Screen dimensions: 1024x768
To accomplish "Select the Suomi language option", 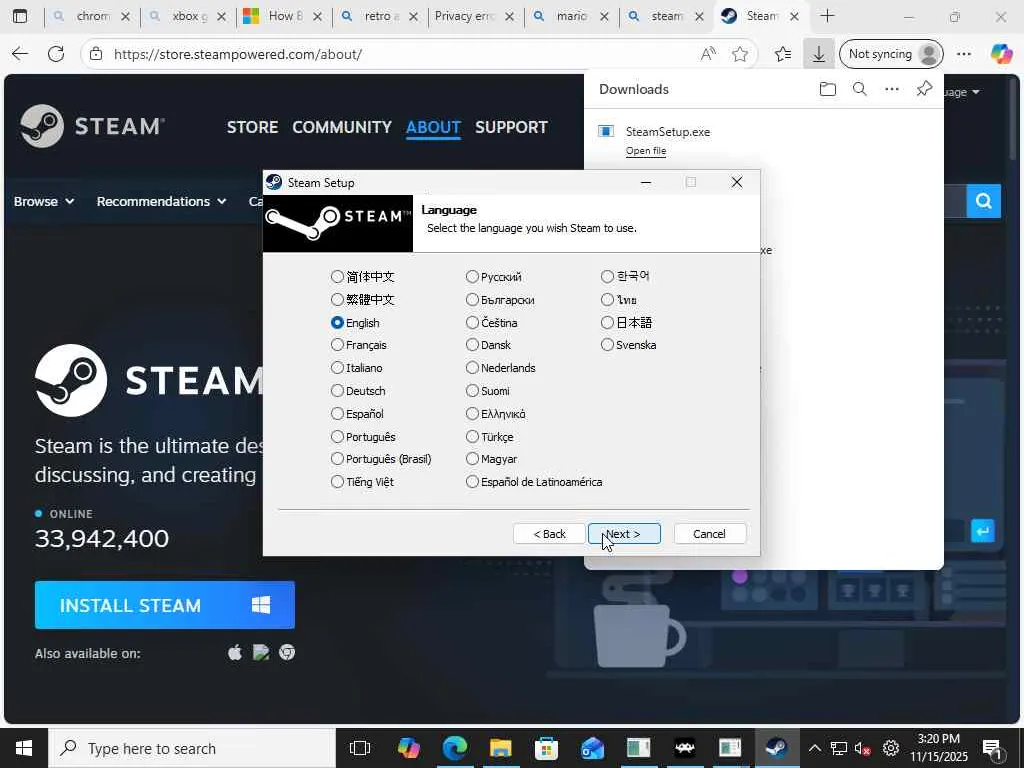I will pyautogui.click(x=472, y=391).
